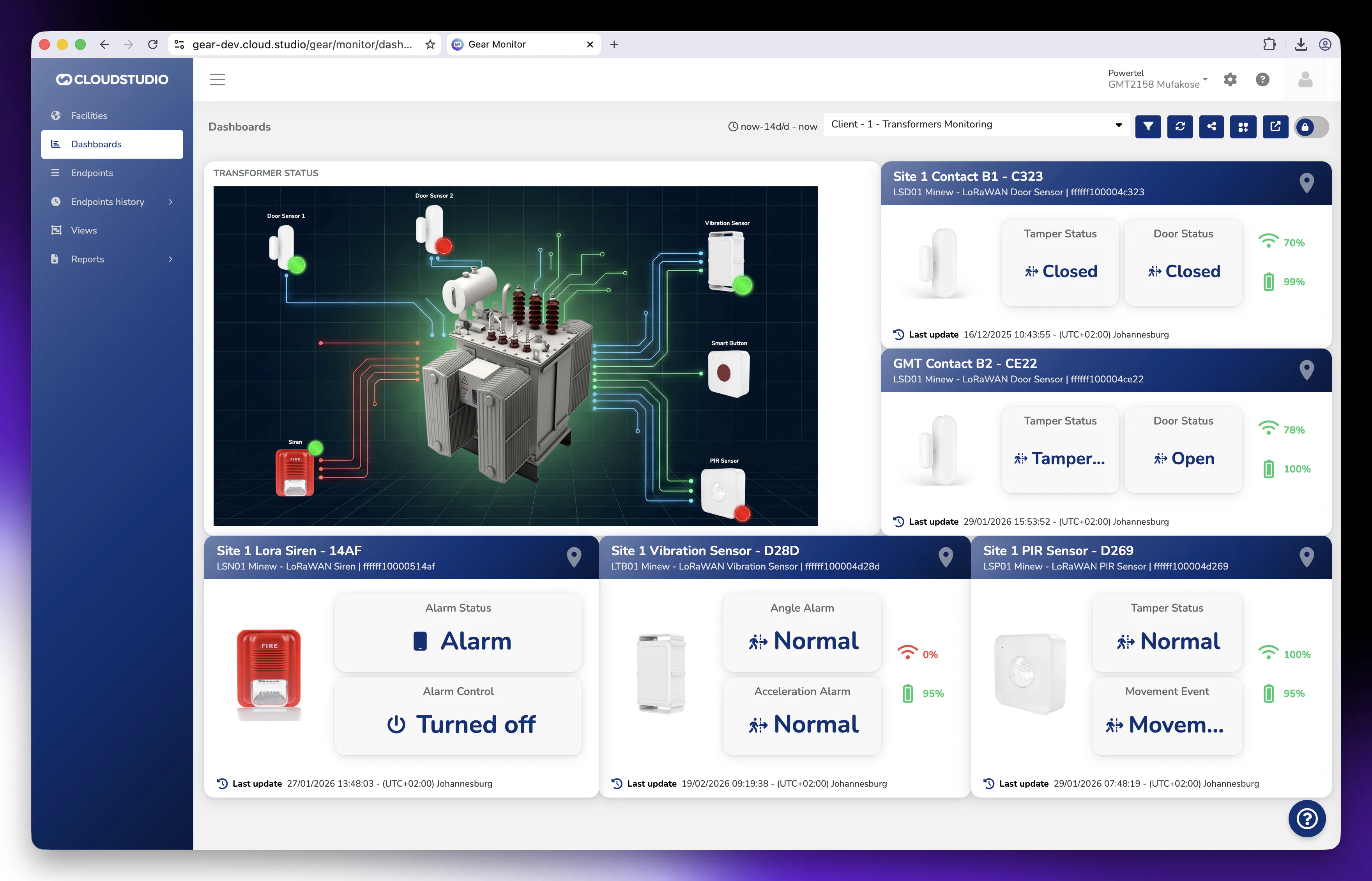
Task: Open Views in the sidebar
Action: pos(112,230)
